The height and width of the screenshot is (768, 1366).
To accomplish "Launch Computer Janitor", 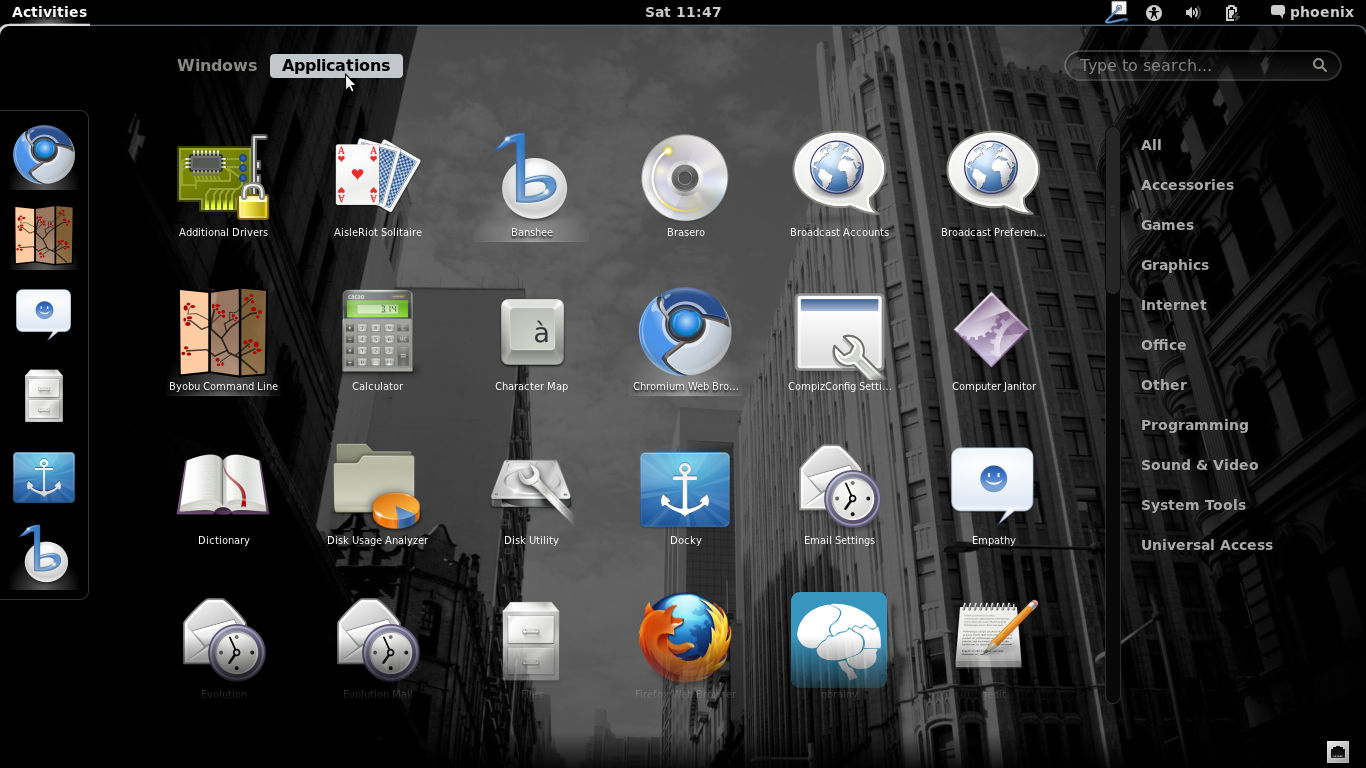I will (993, 341).
